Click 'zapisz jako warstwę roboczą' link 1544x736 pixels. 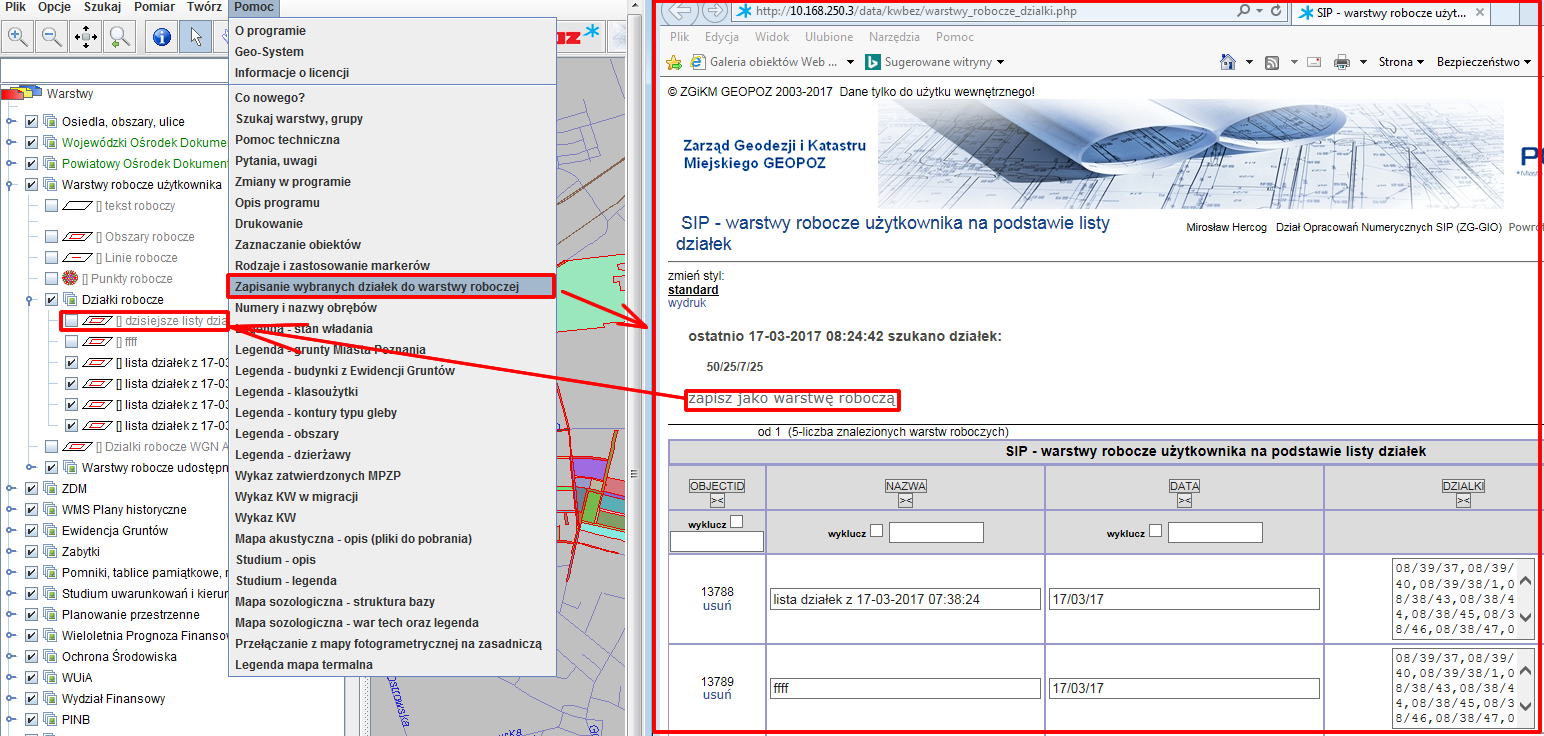click(792, 399)
